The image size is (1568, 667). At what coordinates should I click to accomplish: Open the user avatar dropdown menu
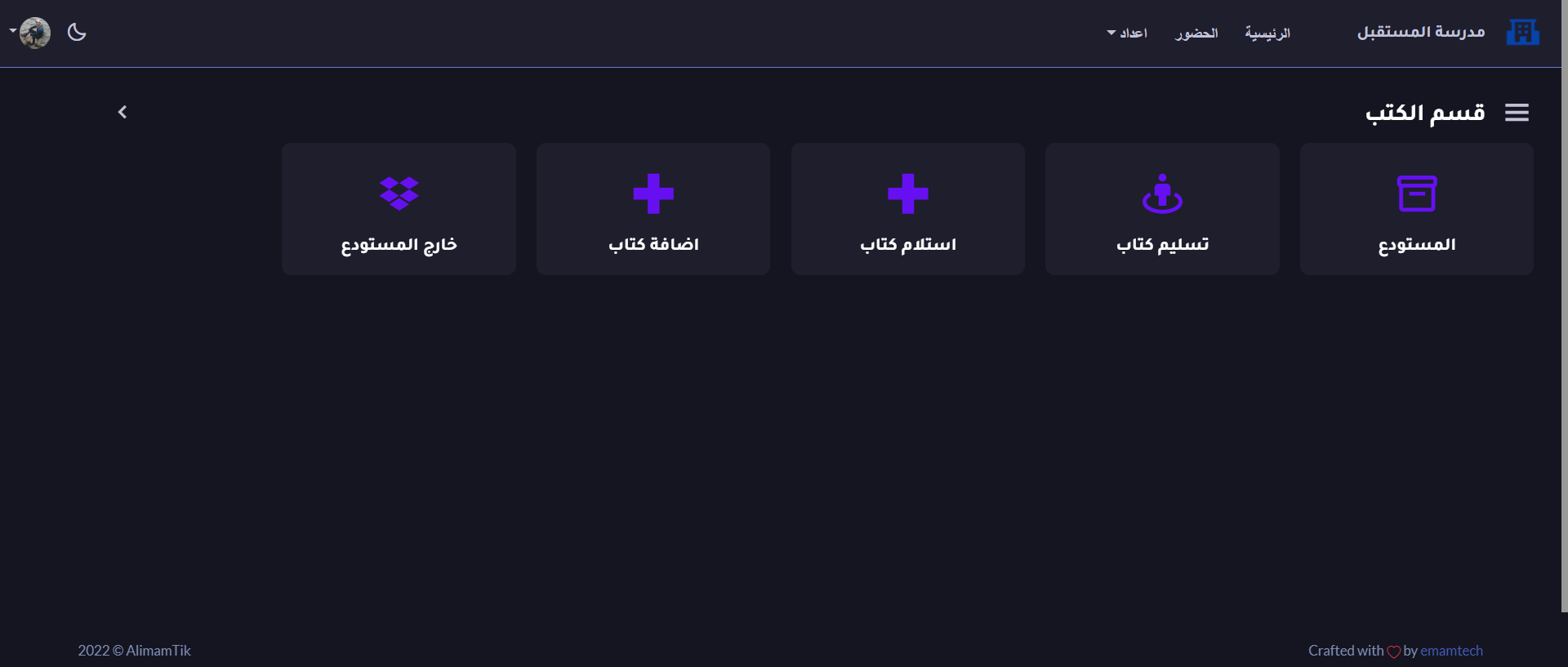tap(33, 33)
